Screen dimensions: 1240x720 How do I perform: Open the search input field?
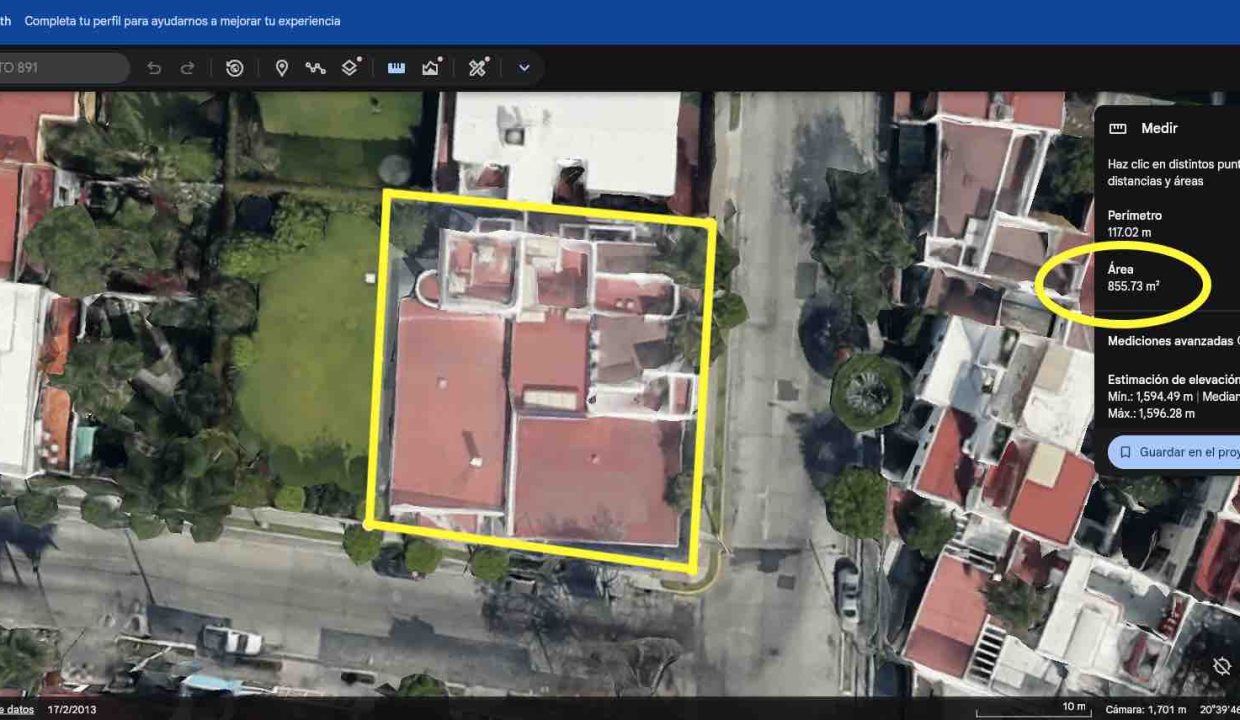coord(60,68)
